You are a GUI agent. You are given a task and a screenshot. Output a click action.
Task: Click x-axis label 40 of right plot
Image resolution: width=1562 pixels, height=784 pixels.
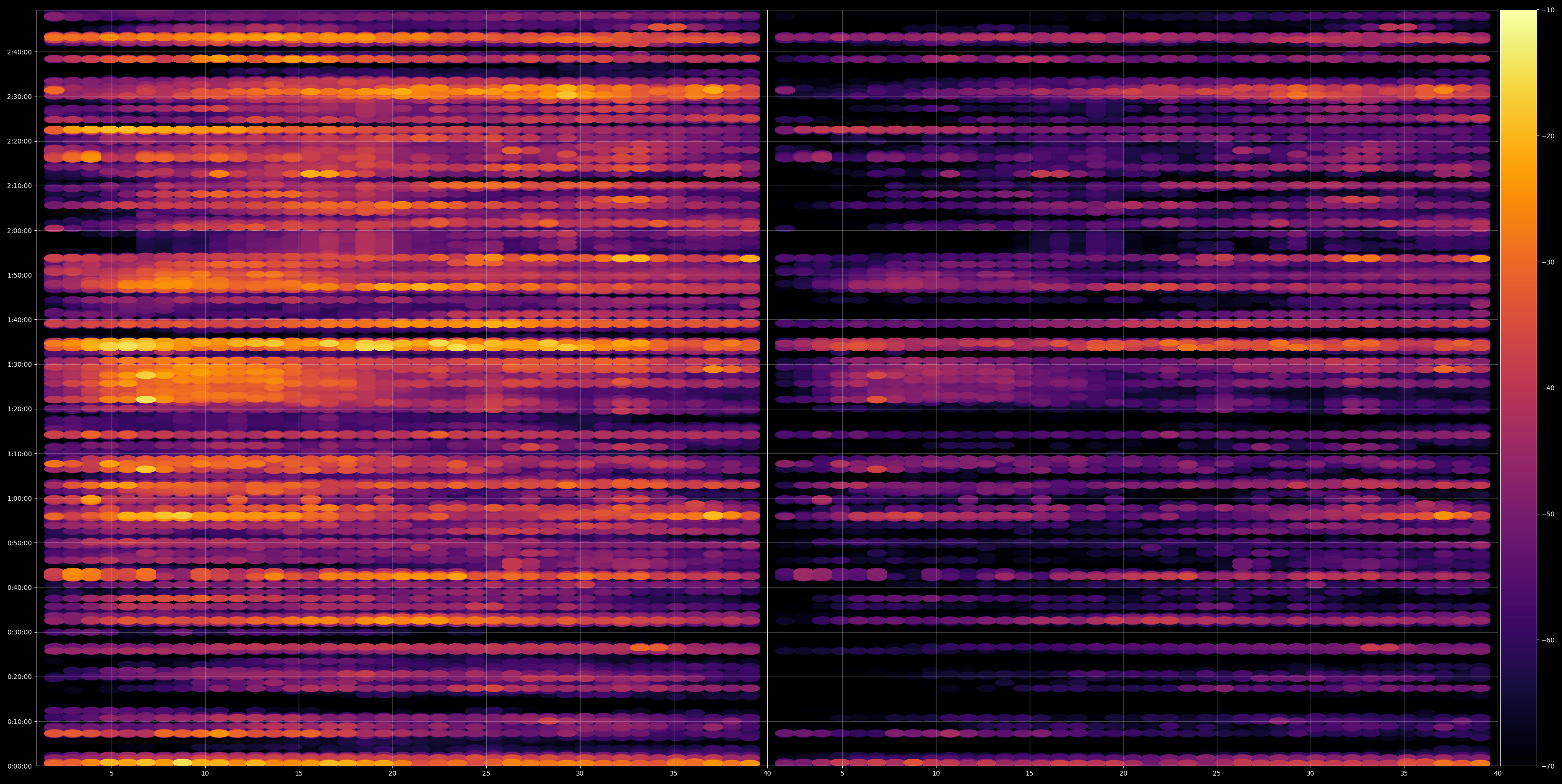[x=1498, y=774]
